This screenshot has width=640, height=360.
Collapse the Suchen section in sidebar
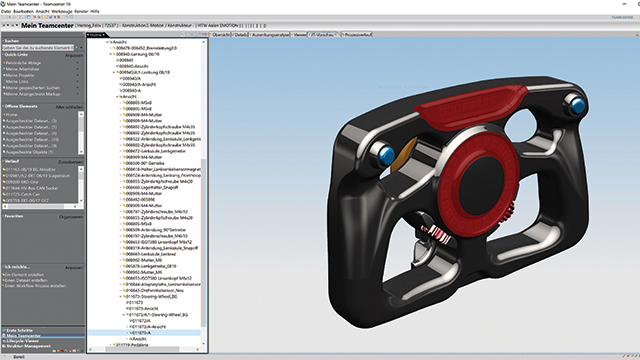coord(3,41)
